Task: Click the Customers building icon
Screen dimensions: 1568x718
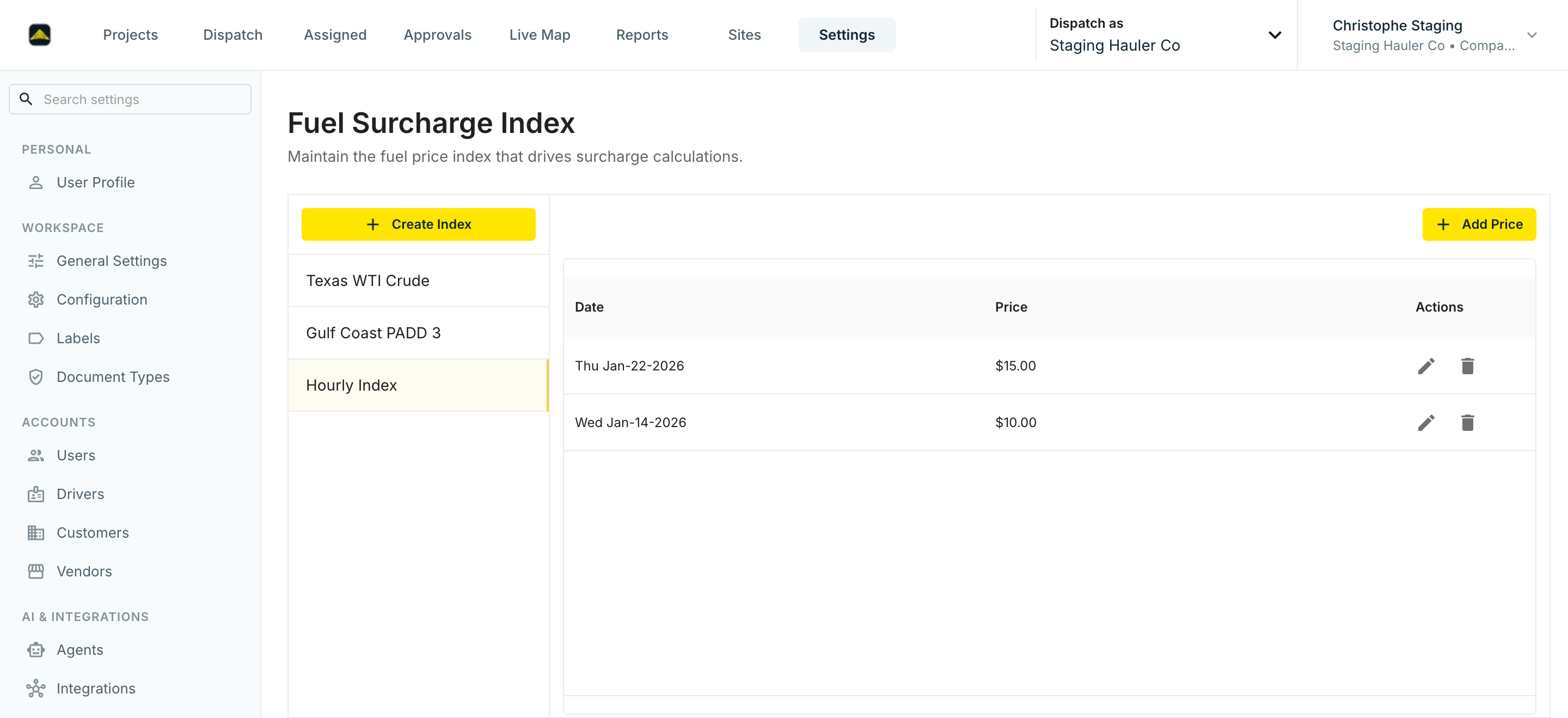Action: pos(36,533)
